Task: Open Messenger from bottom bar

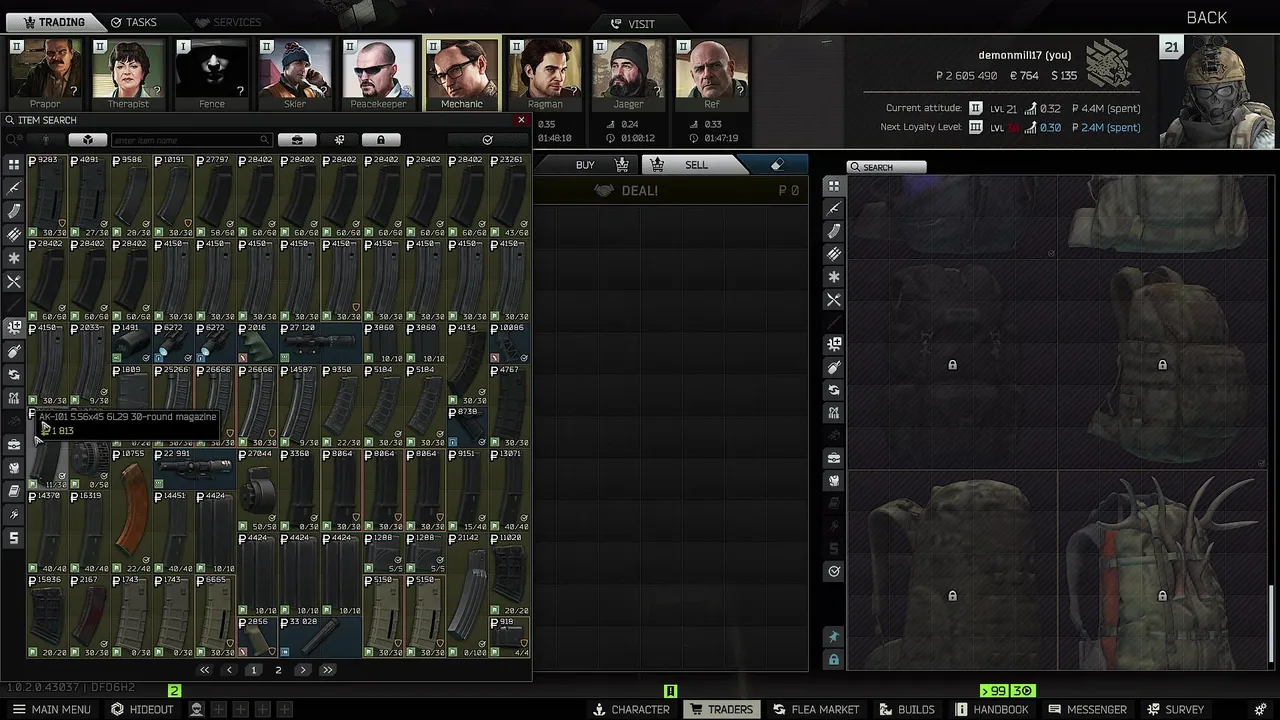Action: tap(1088, 709)
